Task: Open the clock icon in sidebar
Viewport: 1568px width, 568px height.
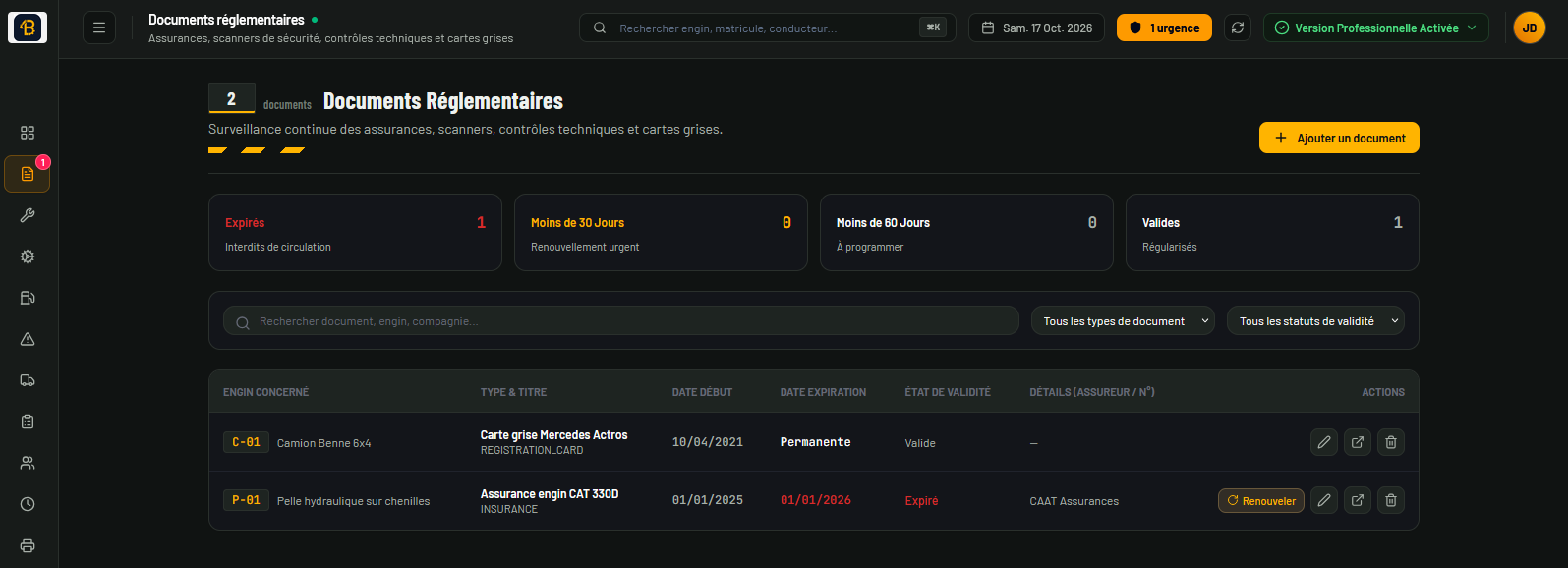Action: [x=28, y=504]
